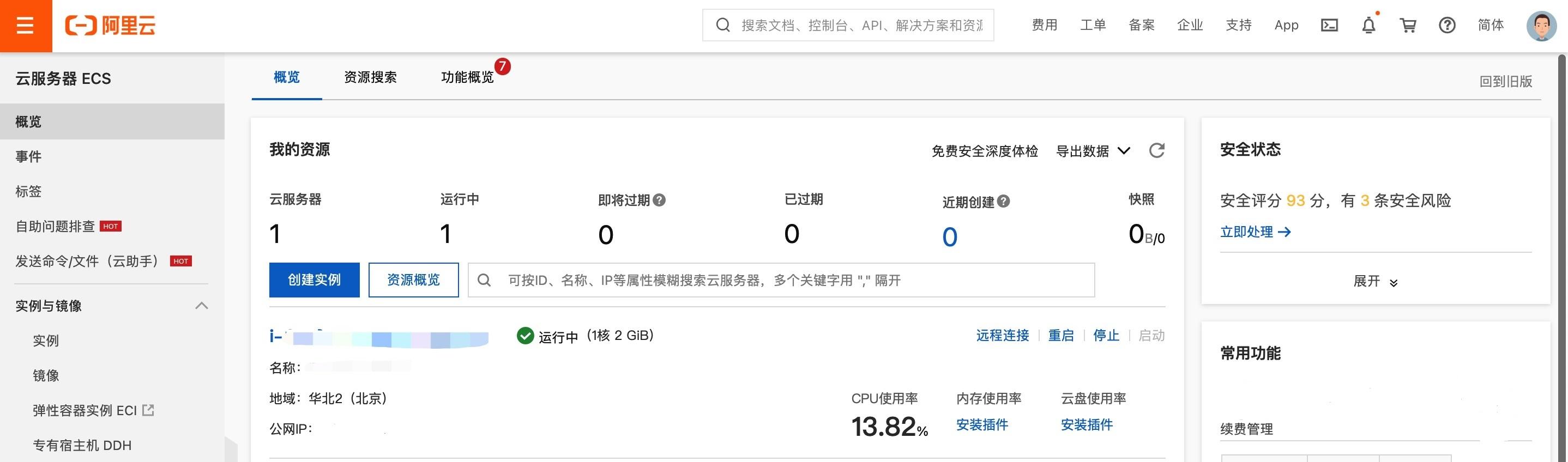Click the page vertical scrollbar

coord(1562,257)
